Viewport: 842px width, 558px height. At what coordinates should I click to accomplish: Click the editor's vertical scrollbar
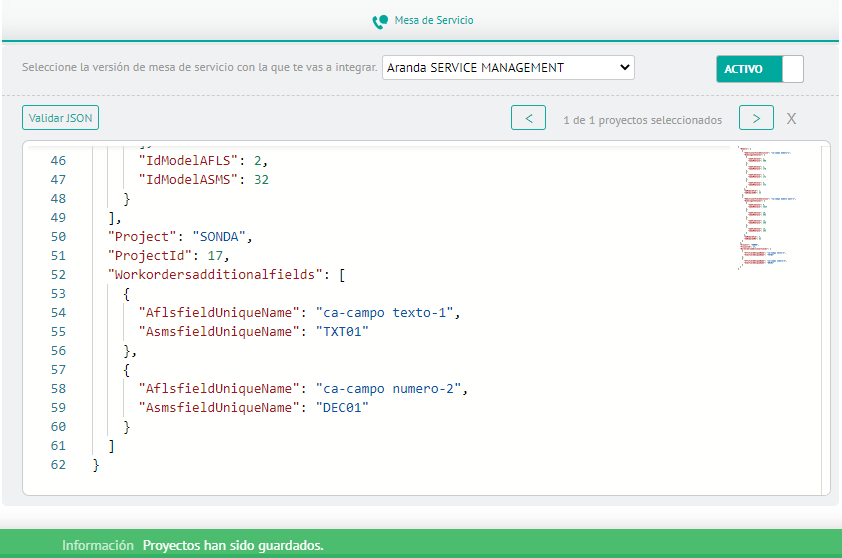click(825, 318)
